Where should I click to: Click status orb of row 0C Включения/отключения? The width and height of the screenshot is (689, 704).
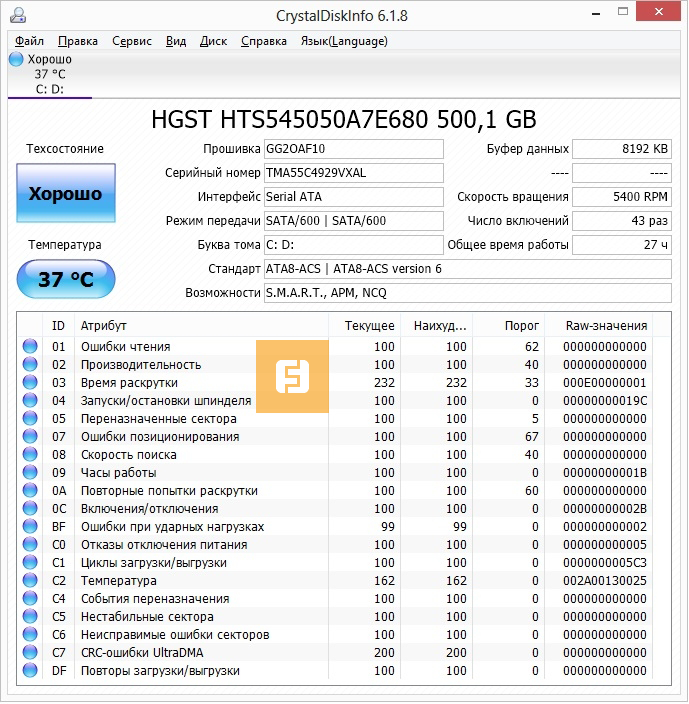tap(30, 508)
